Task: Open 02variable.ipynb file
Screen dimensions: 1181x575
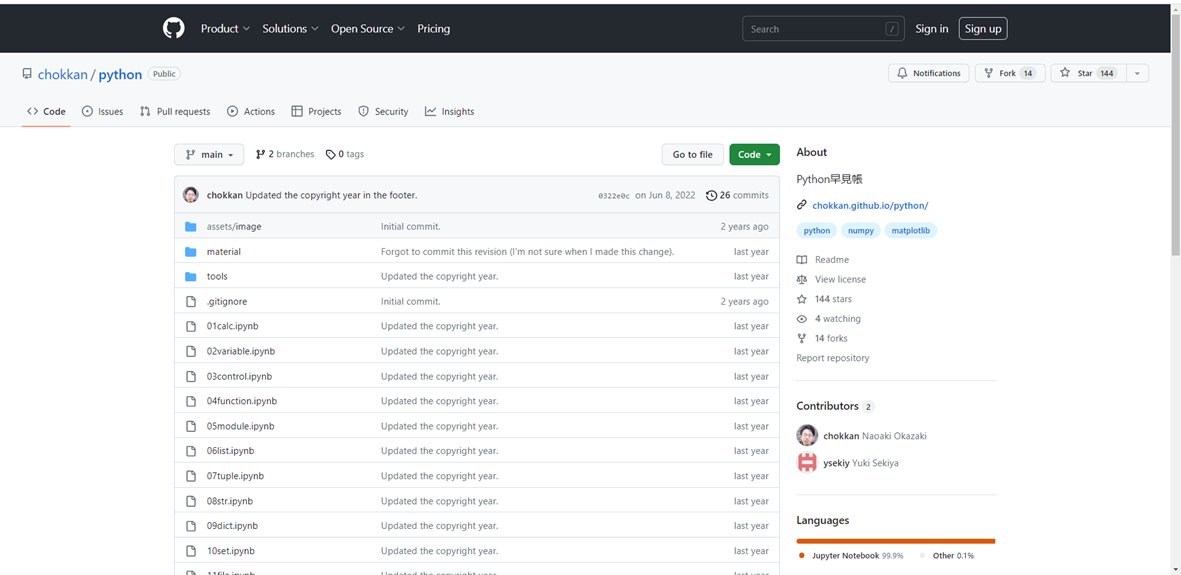Action: (x=240, y=351)
